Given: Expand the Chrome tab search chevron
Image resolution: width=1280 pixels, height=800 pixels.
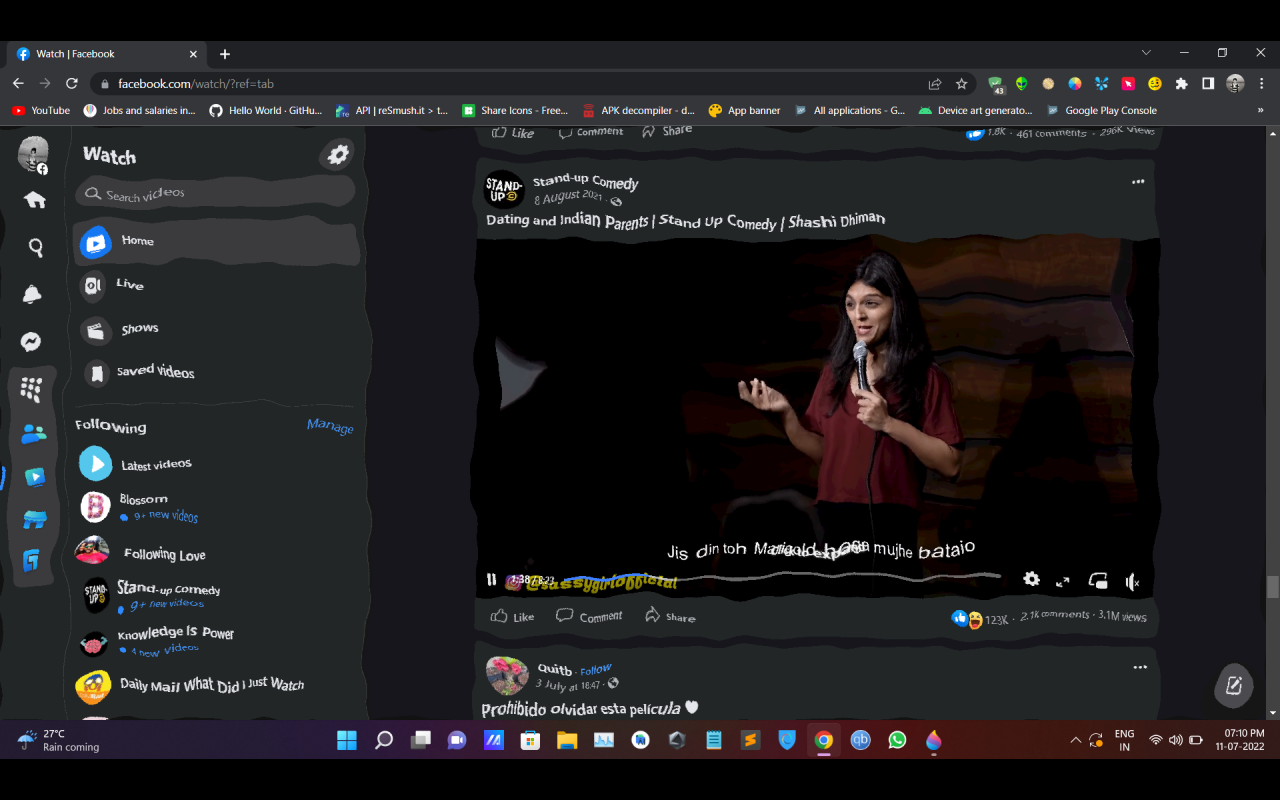Looking at the screenshot, I should click(x=1146, y=53).
